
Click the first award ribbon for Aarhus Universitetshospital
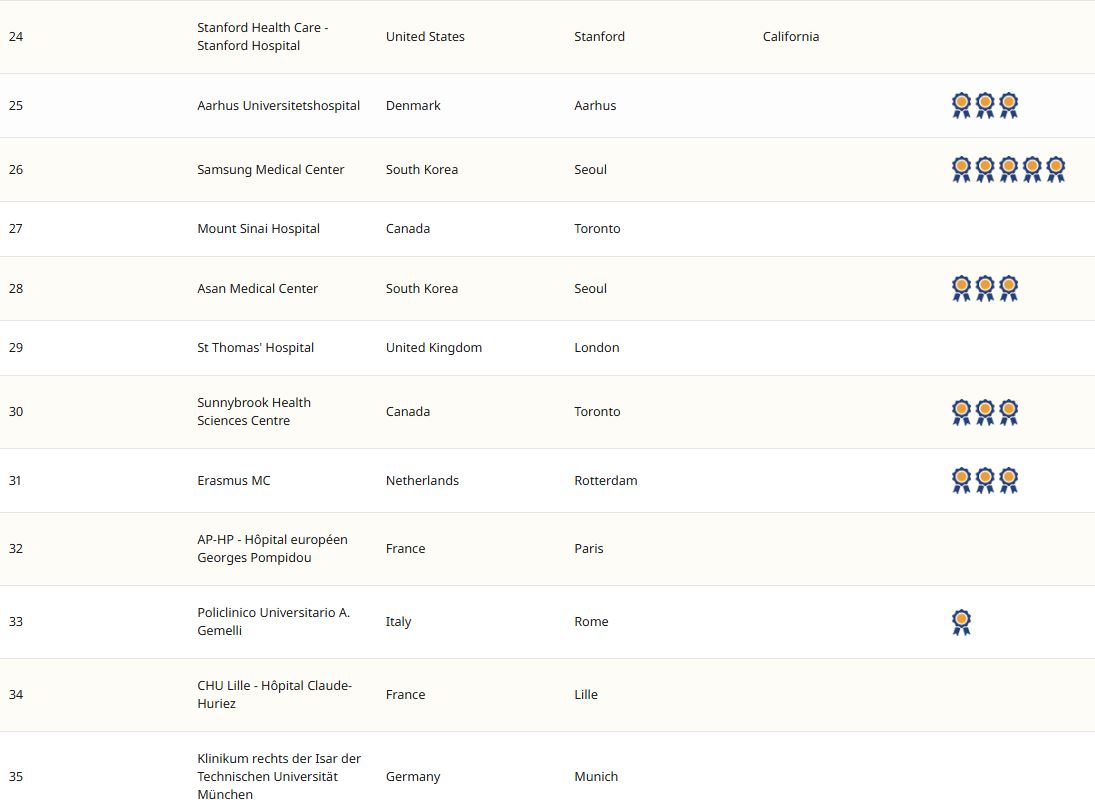tap(961, 105)
